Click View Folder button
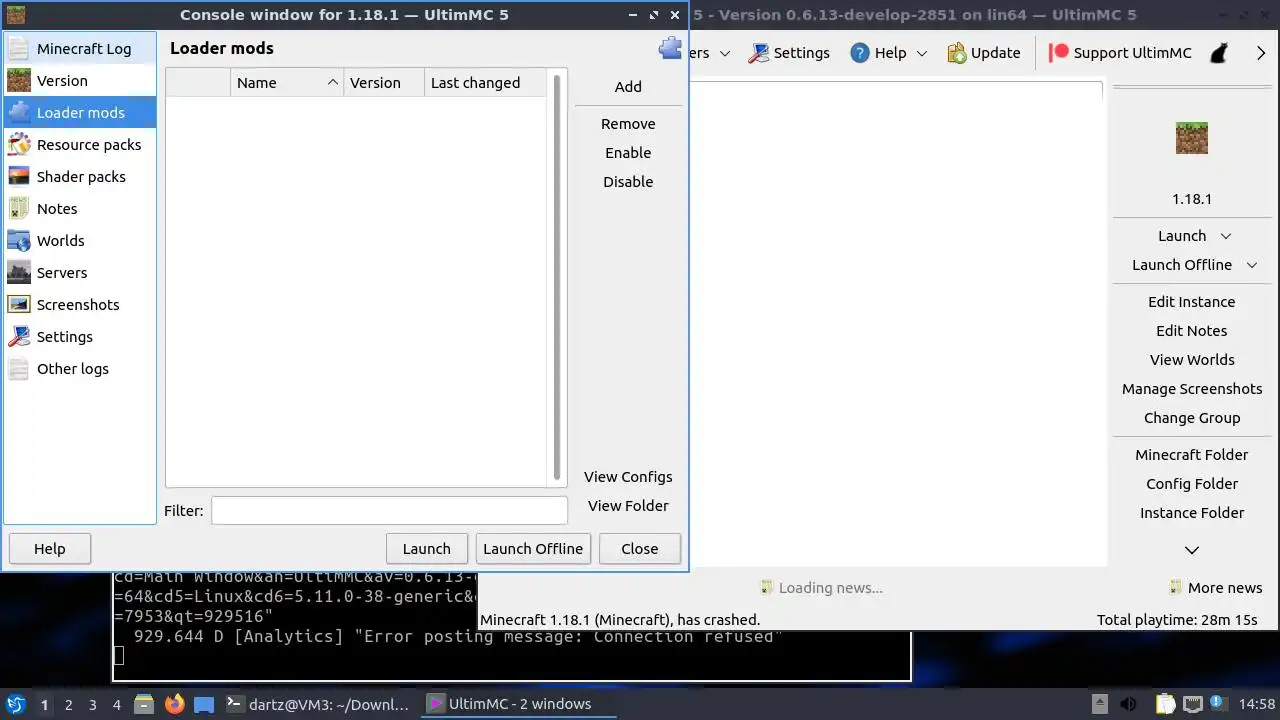 [x=628, y=506]
